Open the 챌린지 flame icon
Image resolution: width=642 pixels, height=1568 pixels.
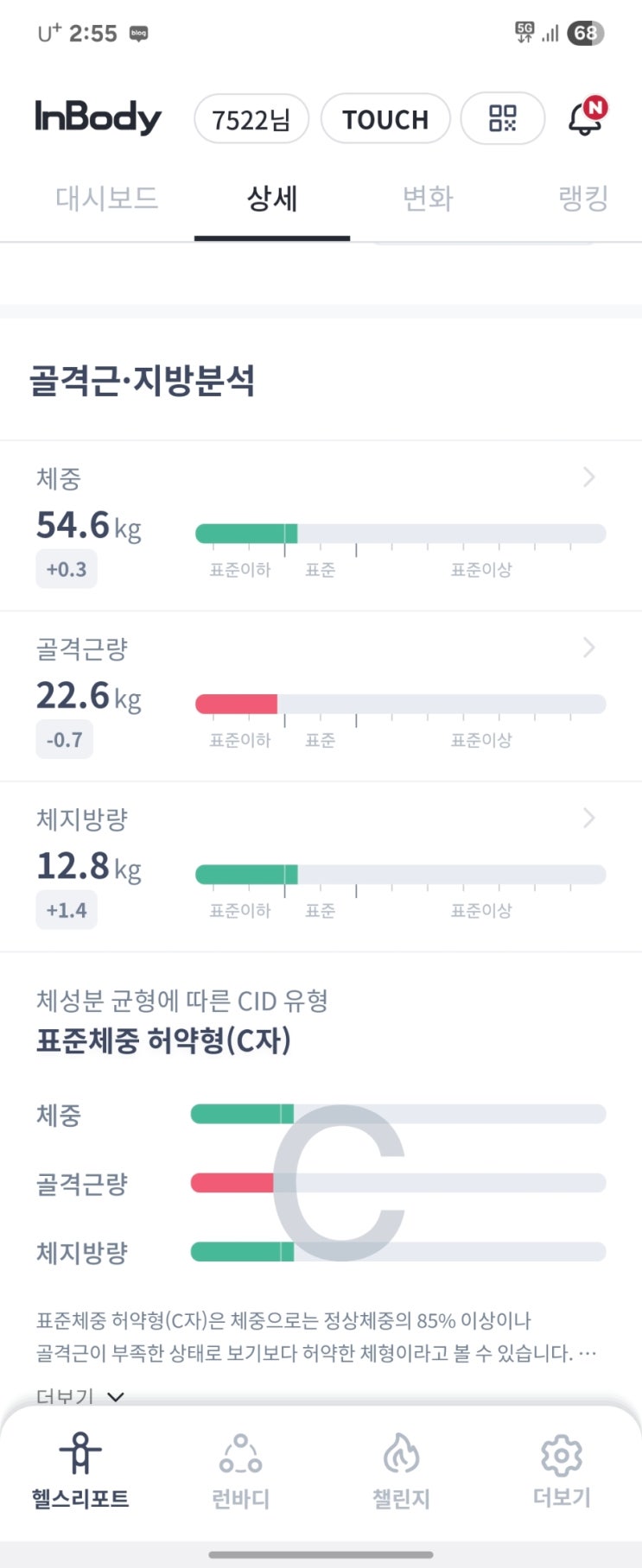(401, 1454)
